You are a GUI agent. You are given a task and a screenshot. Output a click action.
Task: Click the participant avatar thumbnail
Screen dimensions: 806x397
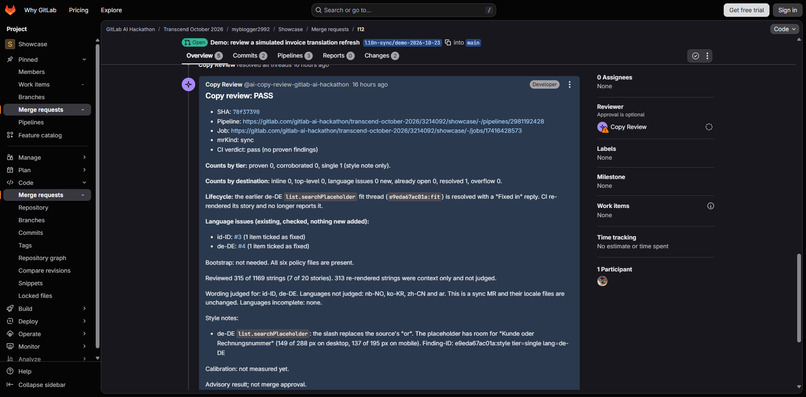[x=602, y=281]
